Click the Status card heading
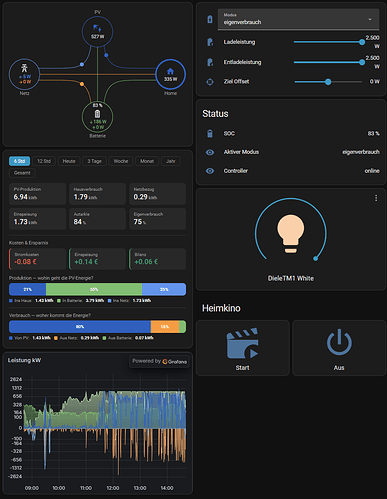The image size is (387, 499). tap(215, 114)
